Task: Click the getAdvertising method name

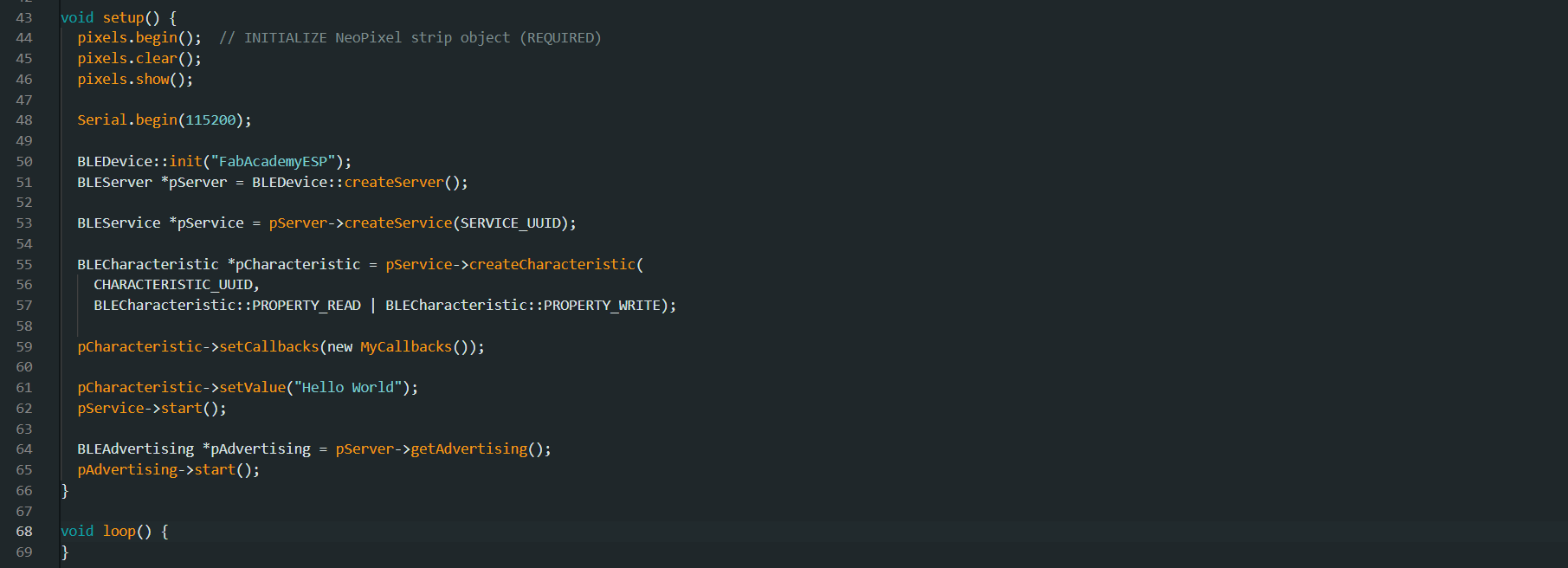Action: [468, 449]
